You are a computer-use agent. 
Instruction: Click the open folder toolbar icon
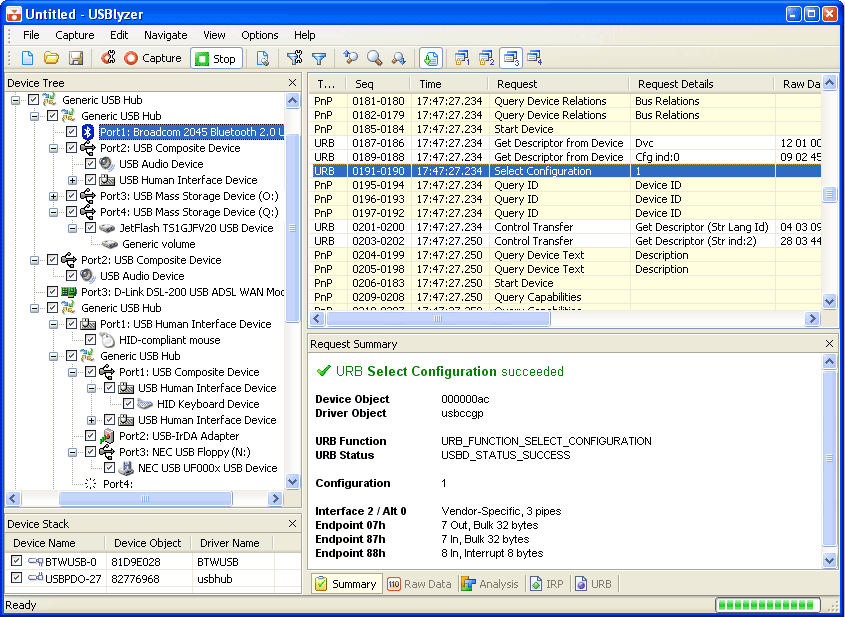51,59
